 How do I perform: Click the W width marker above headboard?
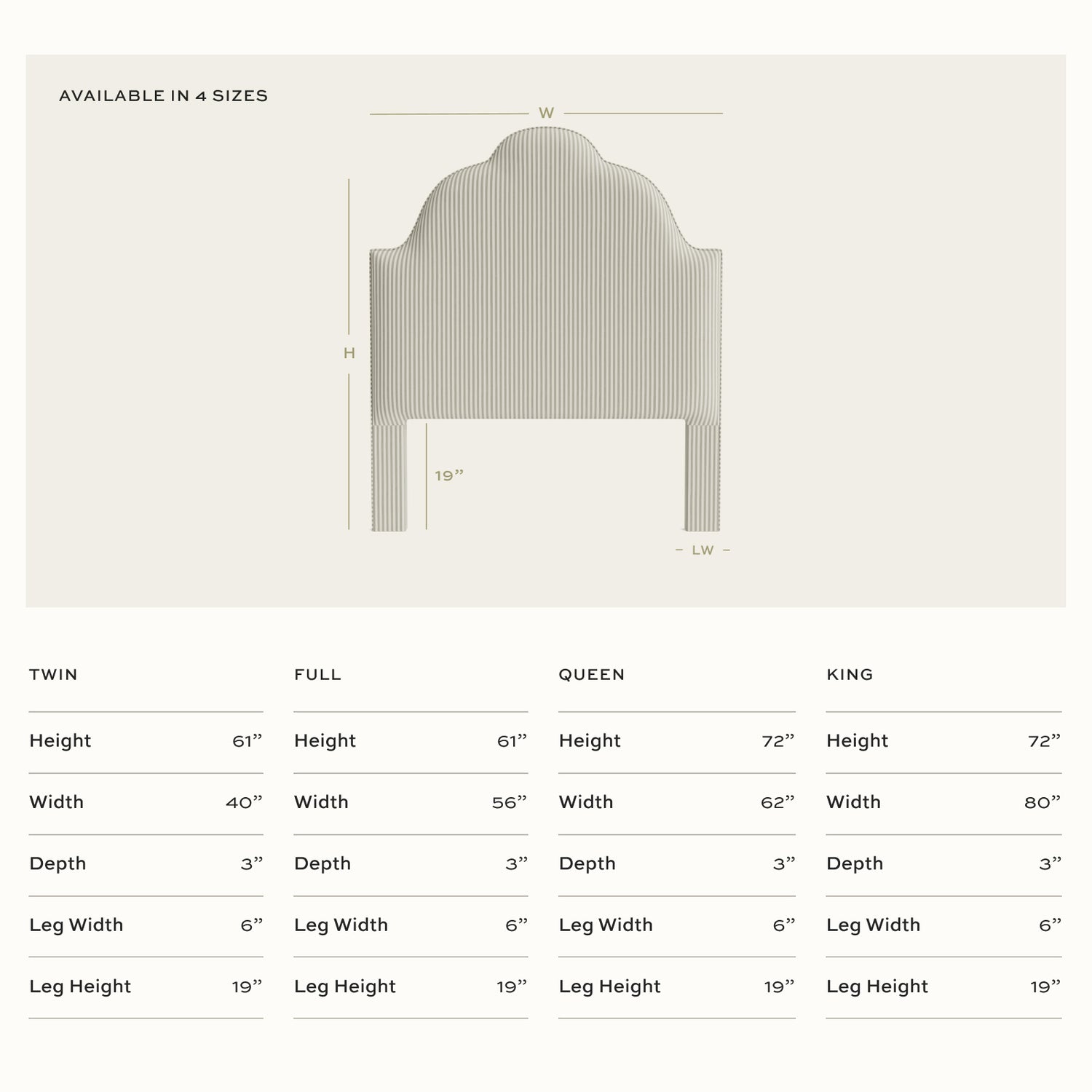pos(546,114)
